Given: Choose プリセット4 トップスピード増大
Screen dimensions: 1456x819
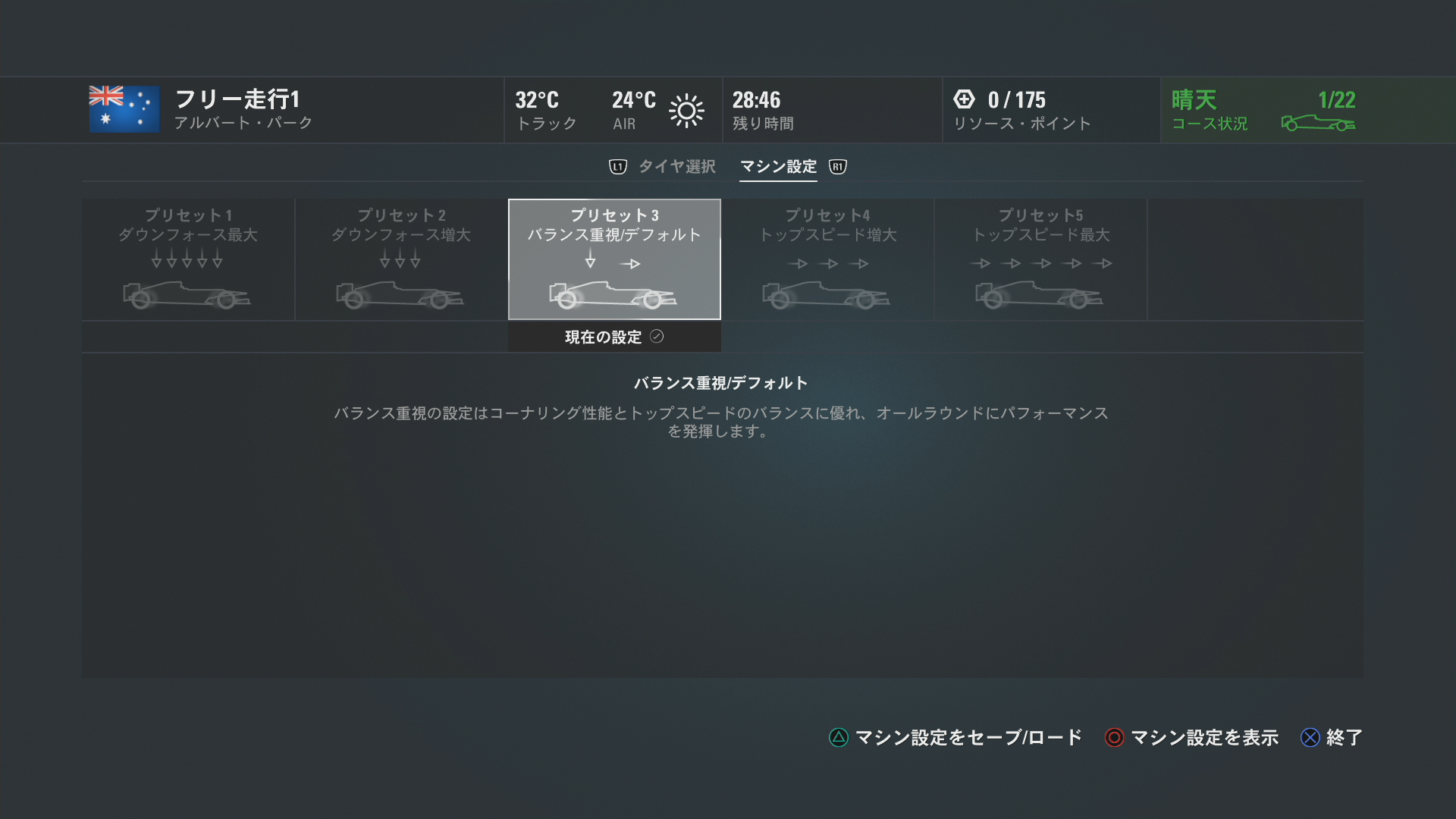Looking at the screenshot, I should (x=828, y=259).
